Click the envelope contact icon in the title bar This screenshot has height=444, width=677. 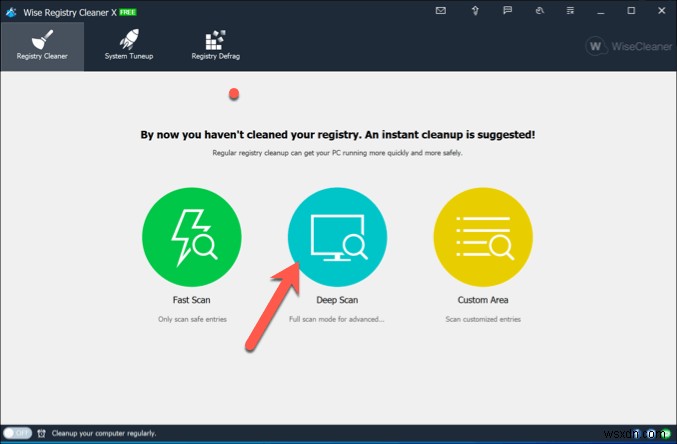point(441,11)
